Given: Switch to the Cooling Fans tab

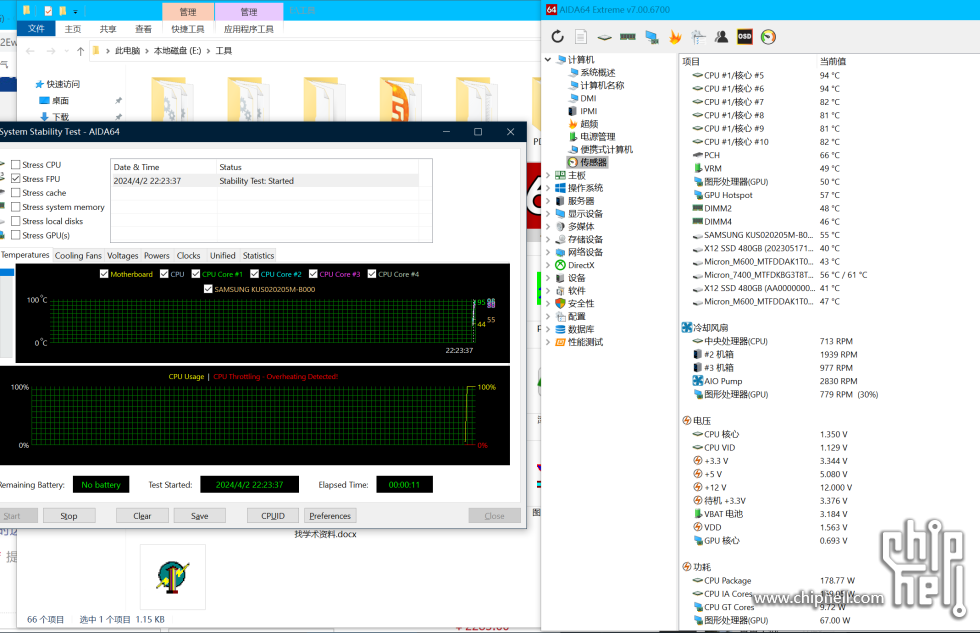Looking at the screenshot, I should pyautogui.click(x=78, y=256).
